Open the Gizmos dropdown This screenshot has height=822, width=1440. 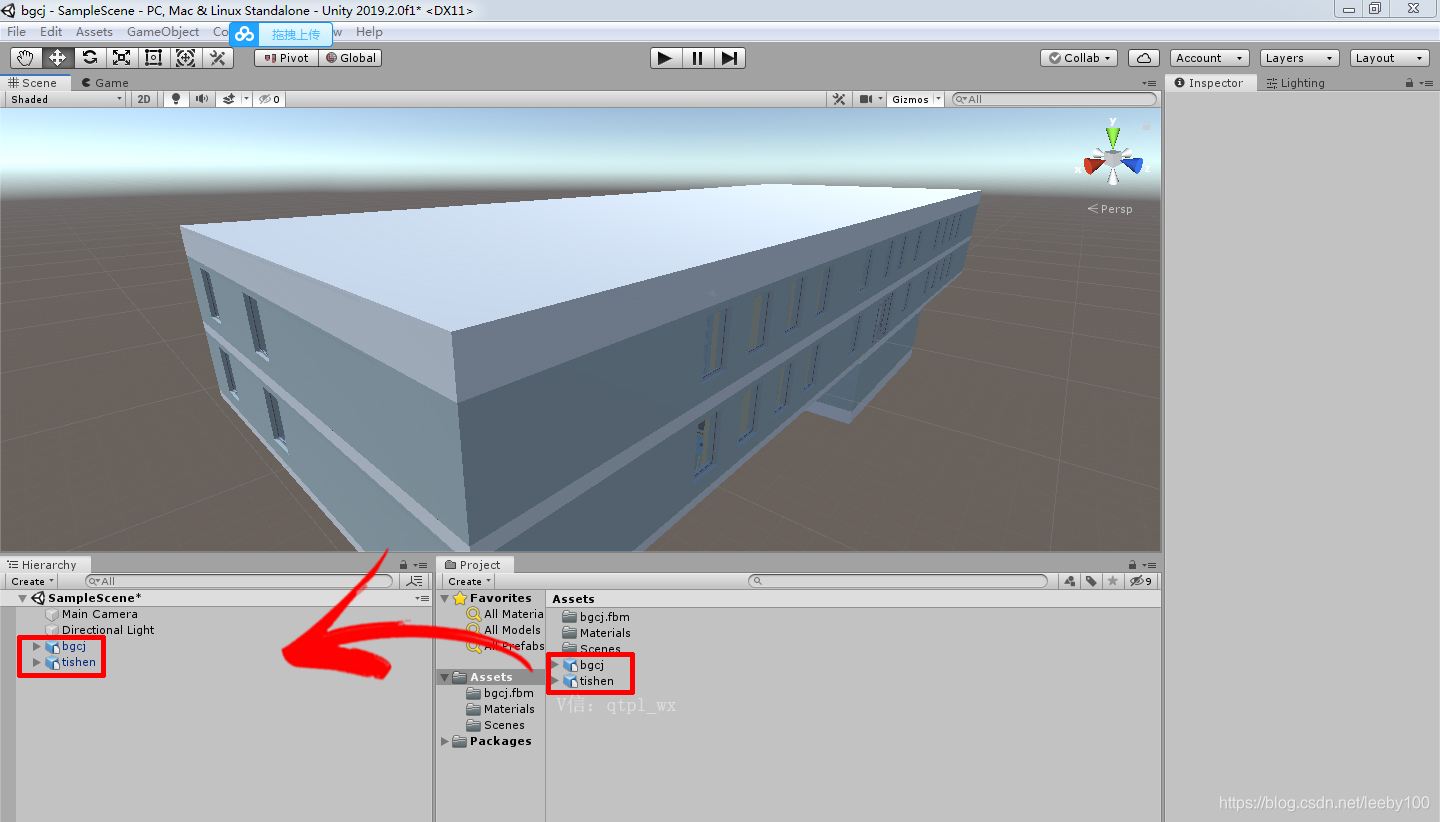pos(916,99)
